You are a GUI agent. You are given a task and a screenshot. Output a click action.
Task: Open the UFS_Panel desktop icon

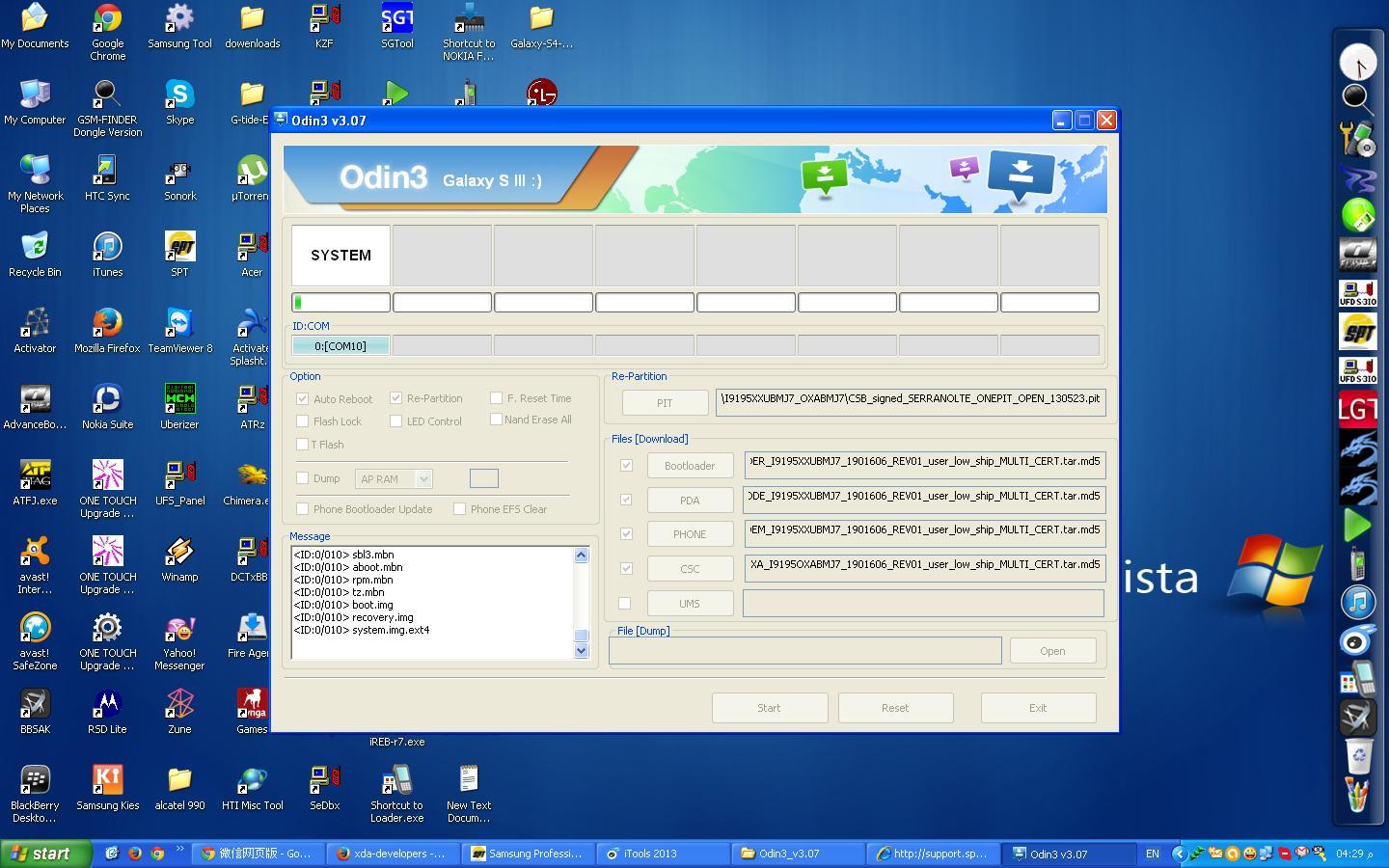tap(179, 483)
